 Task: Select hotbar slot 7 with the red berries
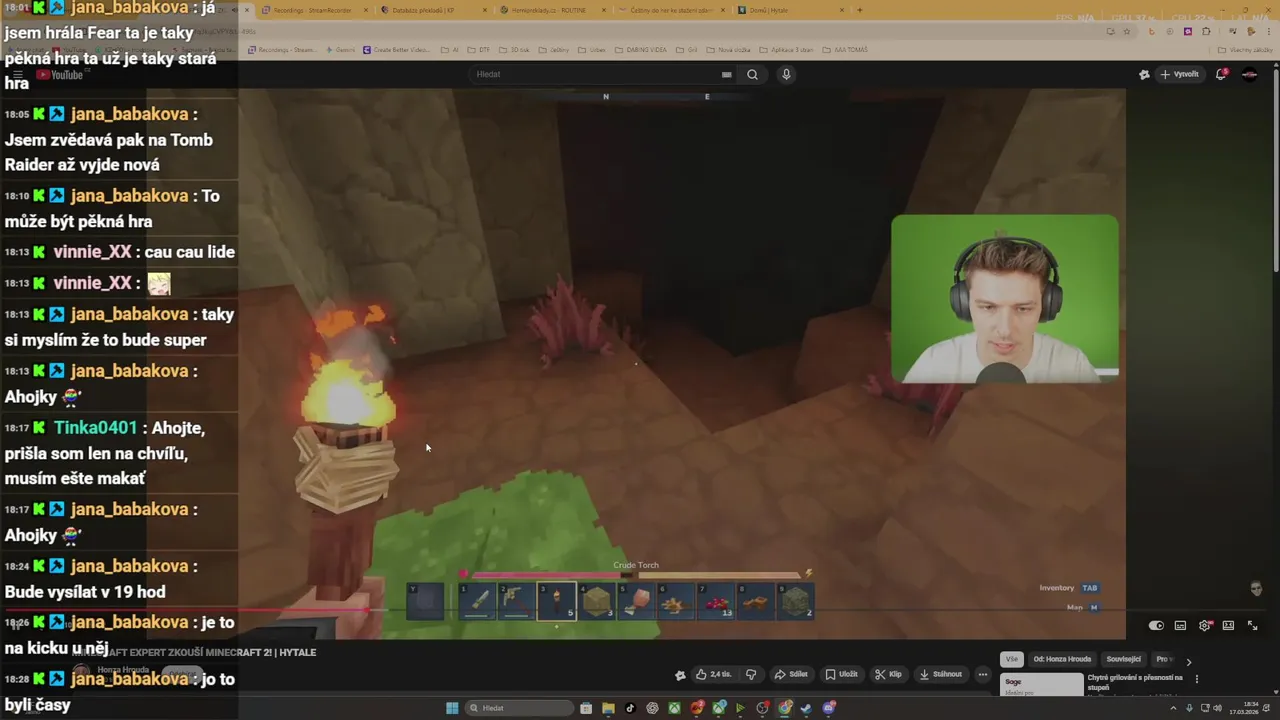717,601
